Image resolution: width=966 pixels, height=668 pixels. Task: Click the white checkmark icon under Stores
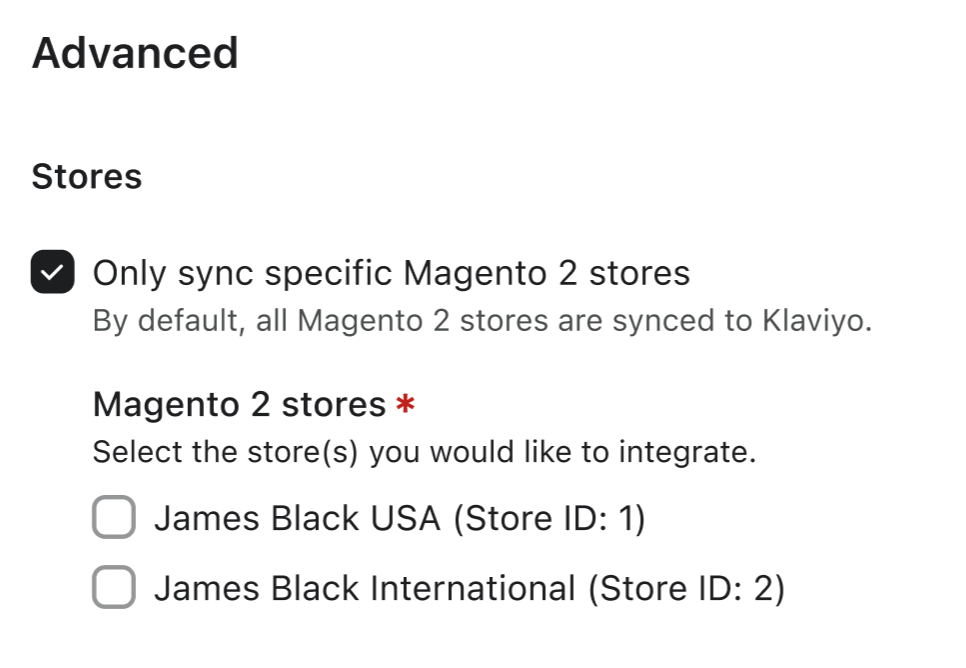[53, 273]
